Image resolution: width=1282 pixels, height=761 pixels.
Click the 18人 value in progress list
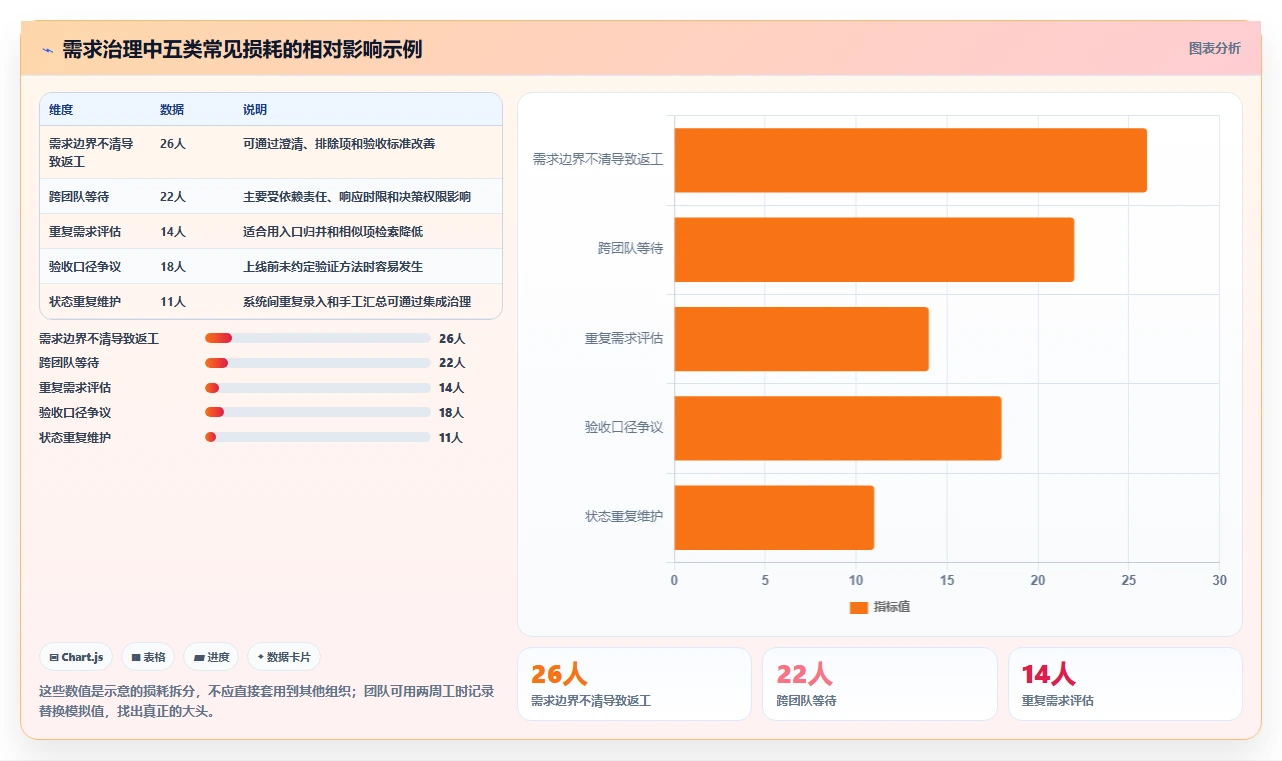point(452,413)
